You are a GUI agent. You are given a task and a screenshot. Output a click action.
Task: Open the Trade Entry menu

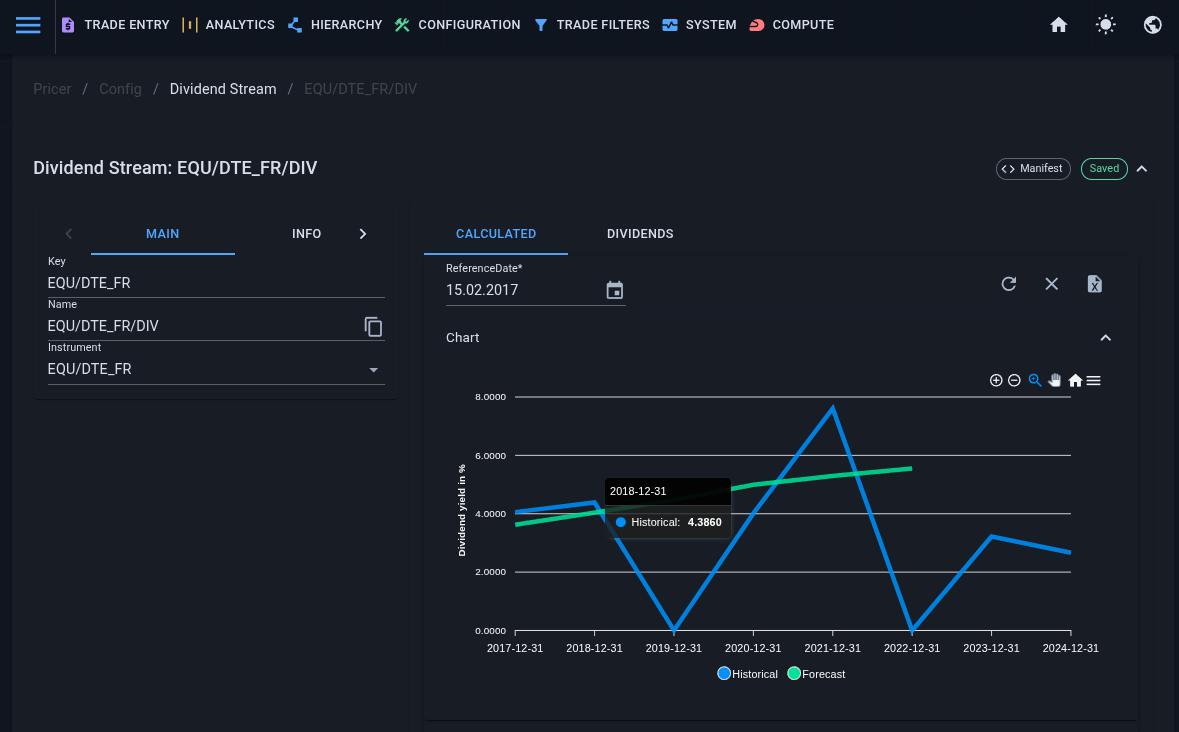tap(127, 25)
